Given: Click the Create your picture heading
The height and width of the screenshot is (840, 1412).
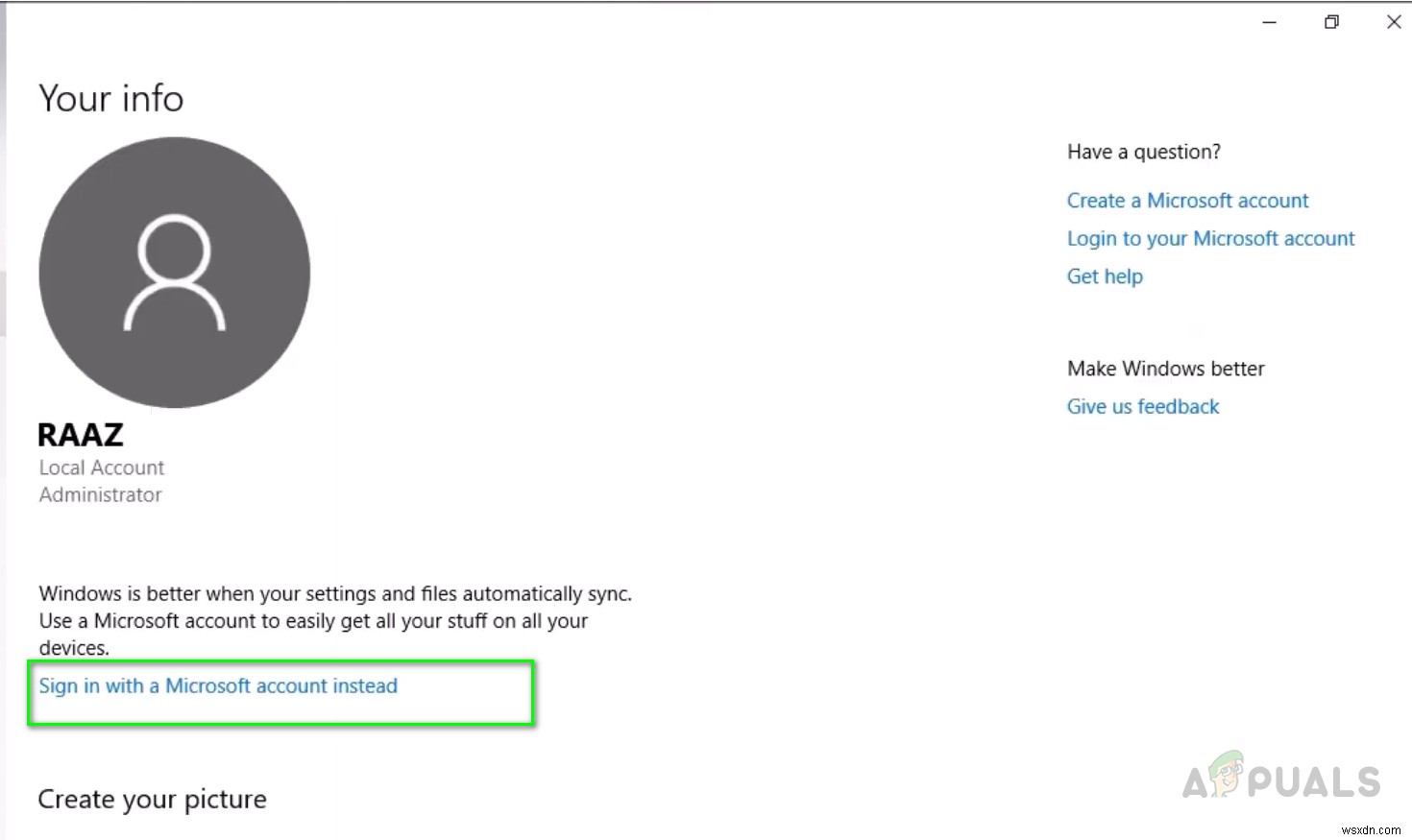Looking at the screenshot, I should (152, 800).
